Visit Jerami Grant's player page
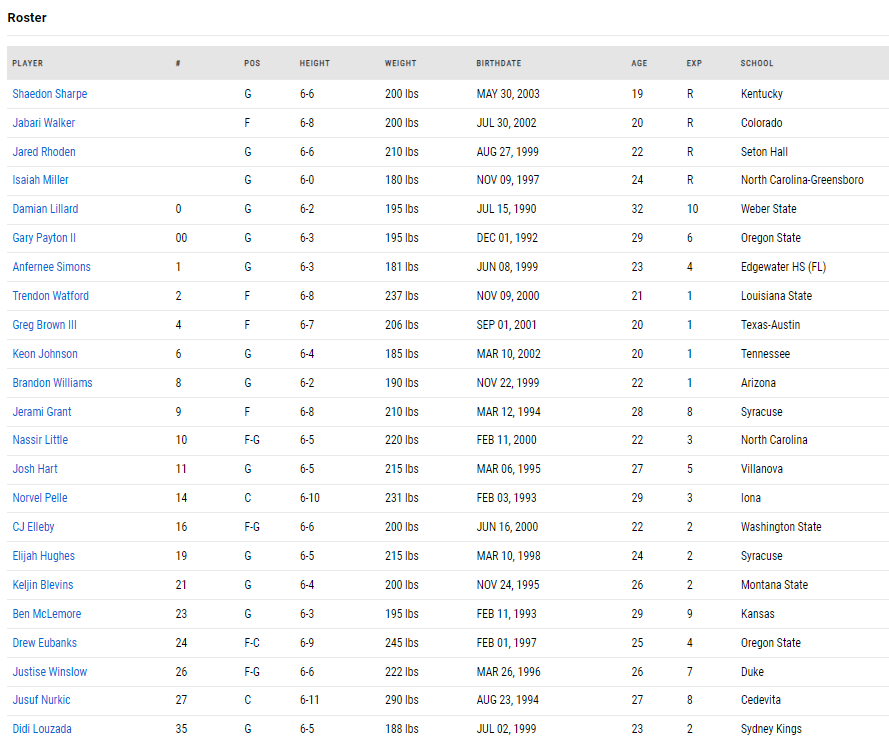Image resolution: width=889 pixels, height=743 pixels. (42, 412)
